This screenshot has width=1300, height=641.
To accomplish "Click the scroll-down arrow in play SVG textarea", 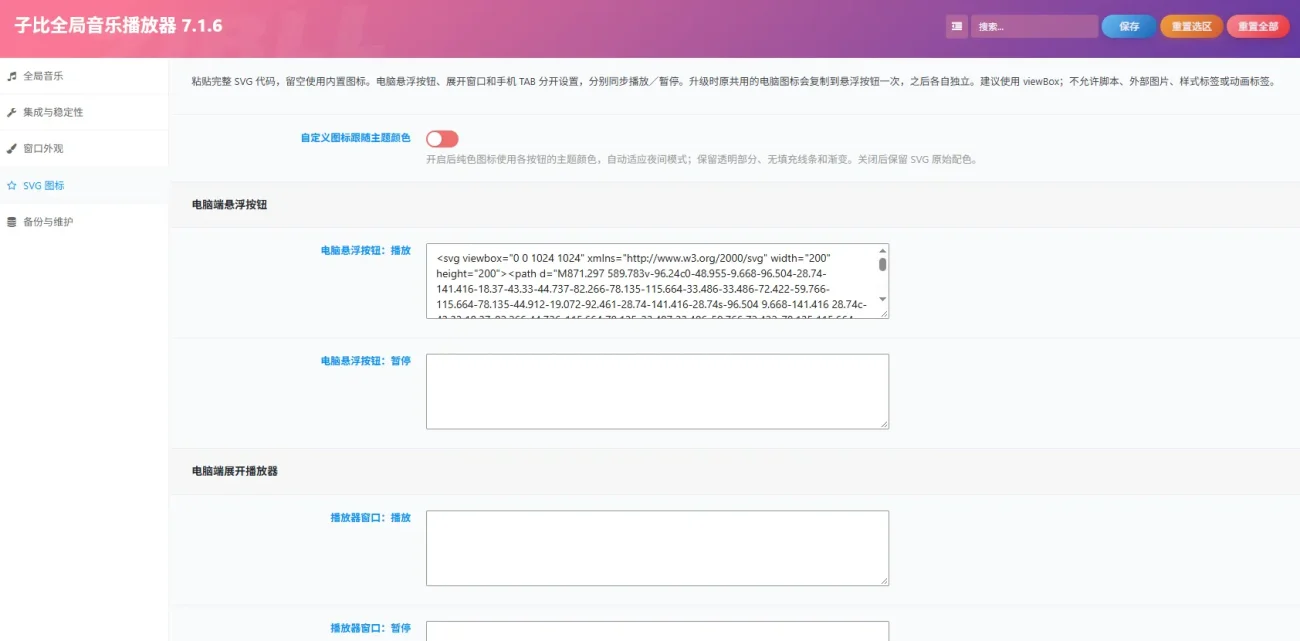I will [x=882, y=299].
